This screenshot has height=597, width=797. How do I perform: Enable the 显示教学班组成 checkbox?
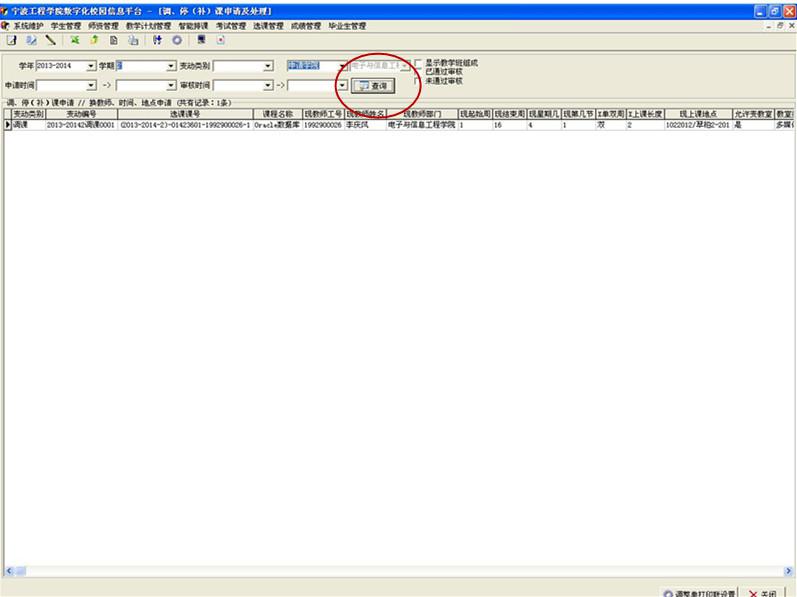pyautogui.click(x=418, y=63)
